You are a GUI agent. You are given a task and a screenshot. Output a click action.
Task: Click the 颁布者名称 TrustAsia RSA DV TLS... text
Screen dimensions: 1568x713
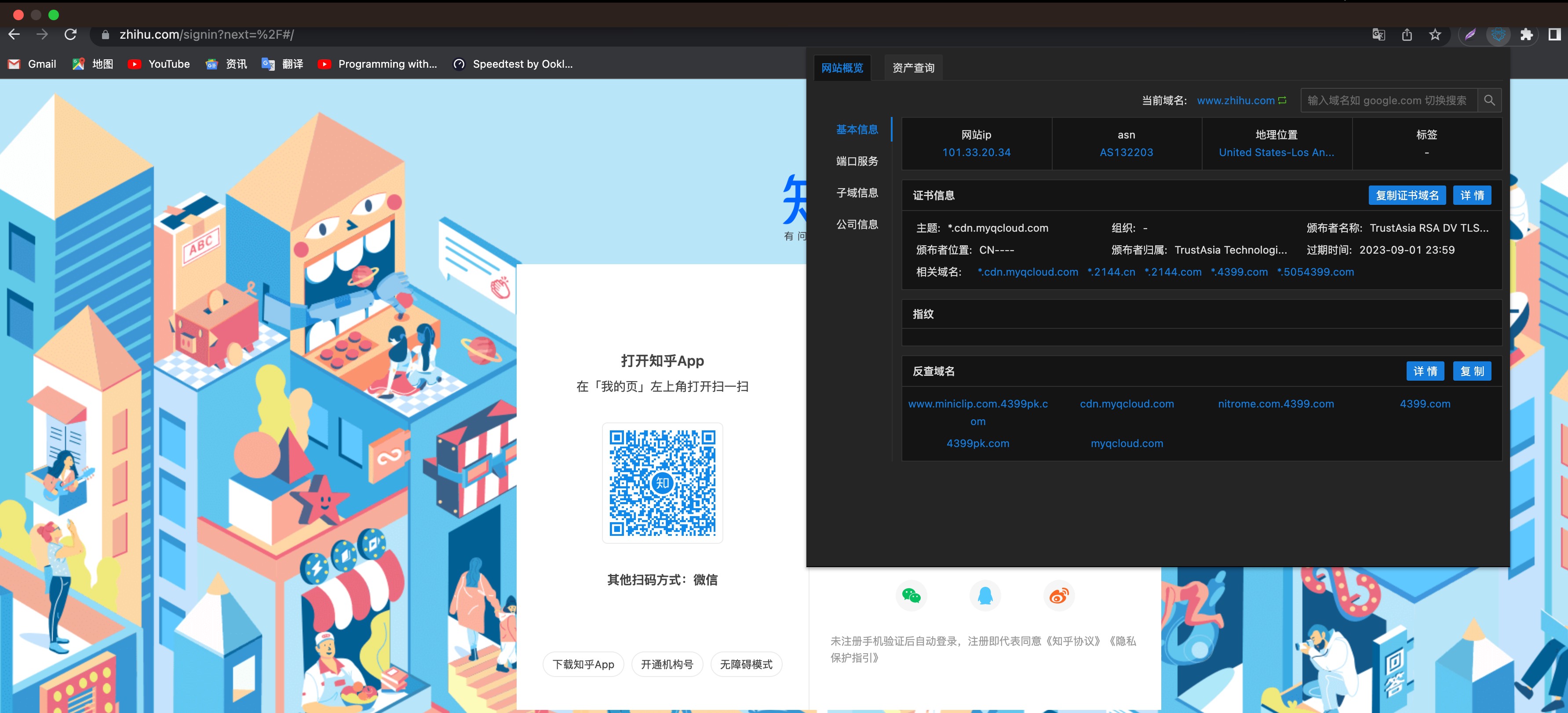pos(1429,228)
